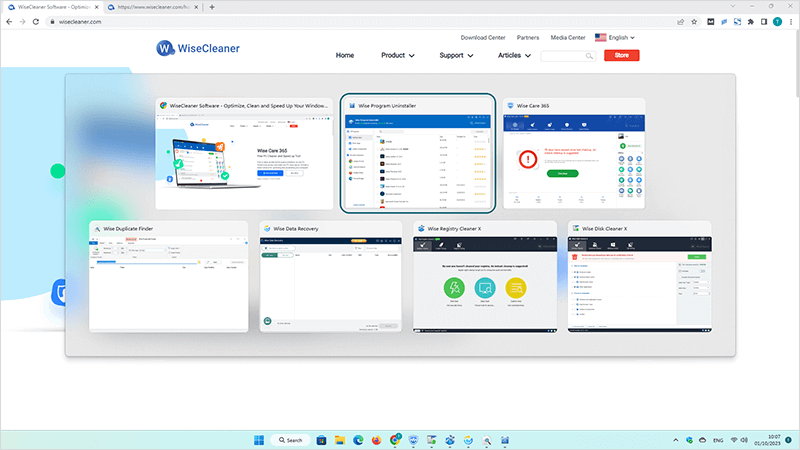
Task: Switch to the Wise Registry Cleaner X window
Action: [485, 277]
